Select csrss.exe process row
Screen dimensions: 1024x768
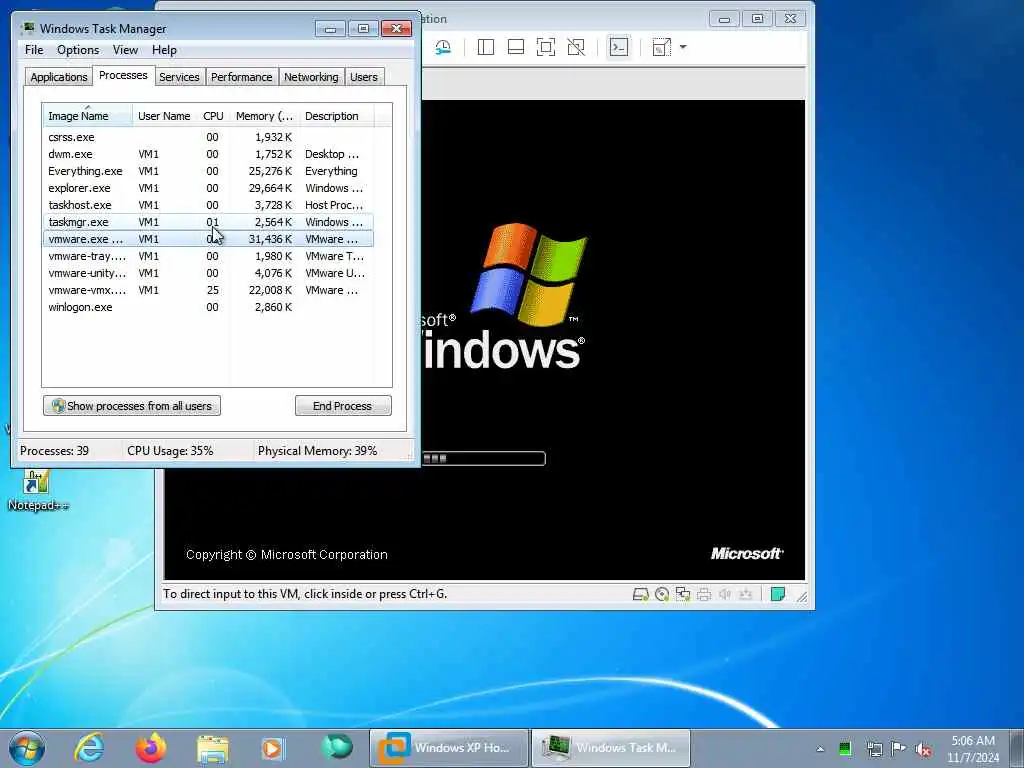click(x=208, y=137)
